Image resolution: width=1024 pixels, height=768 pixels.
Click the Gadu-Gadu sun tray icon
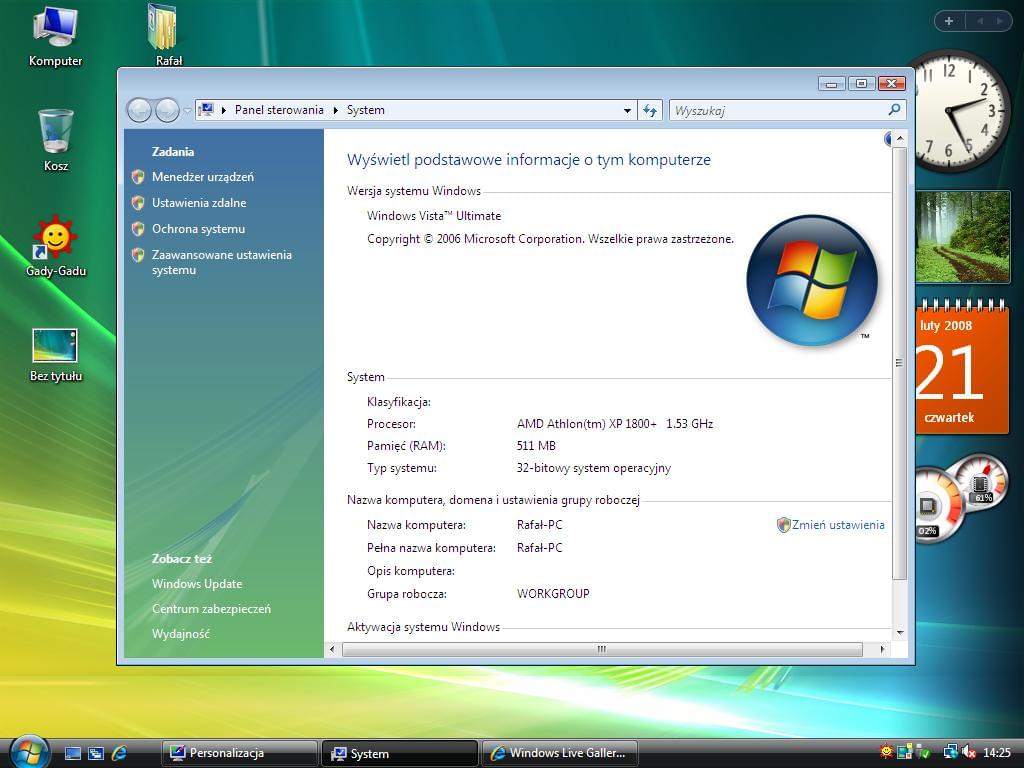click(x=886, y=752)
